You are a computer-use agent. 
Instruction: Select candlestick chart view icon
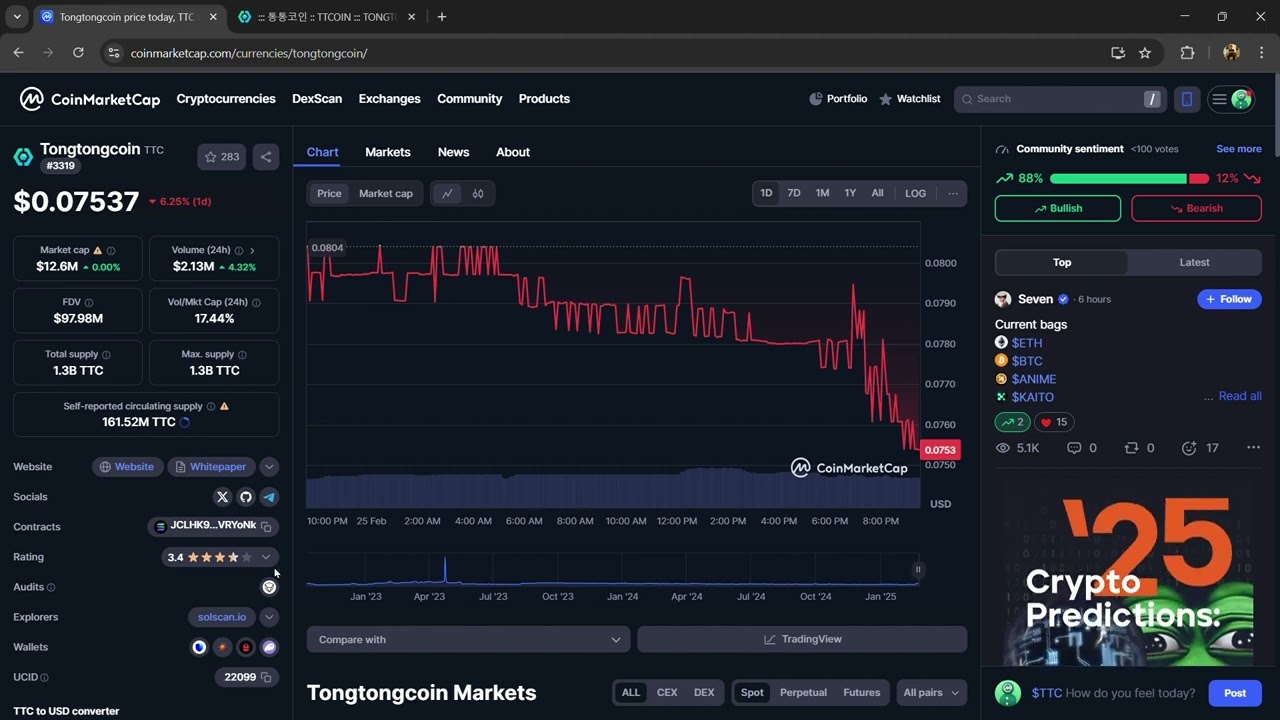(478, 194)
